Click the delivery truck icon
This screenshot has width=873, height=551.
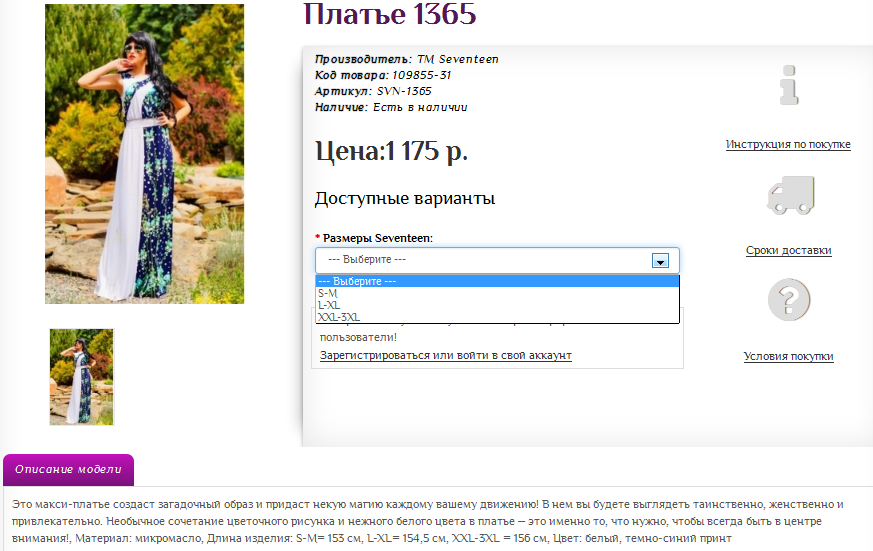789,195
